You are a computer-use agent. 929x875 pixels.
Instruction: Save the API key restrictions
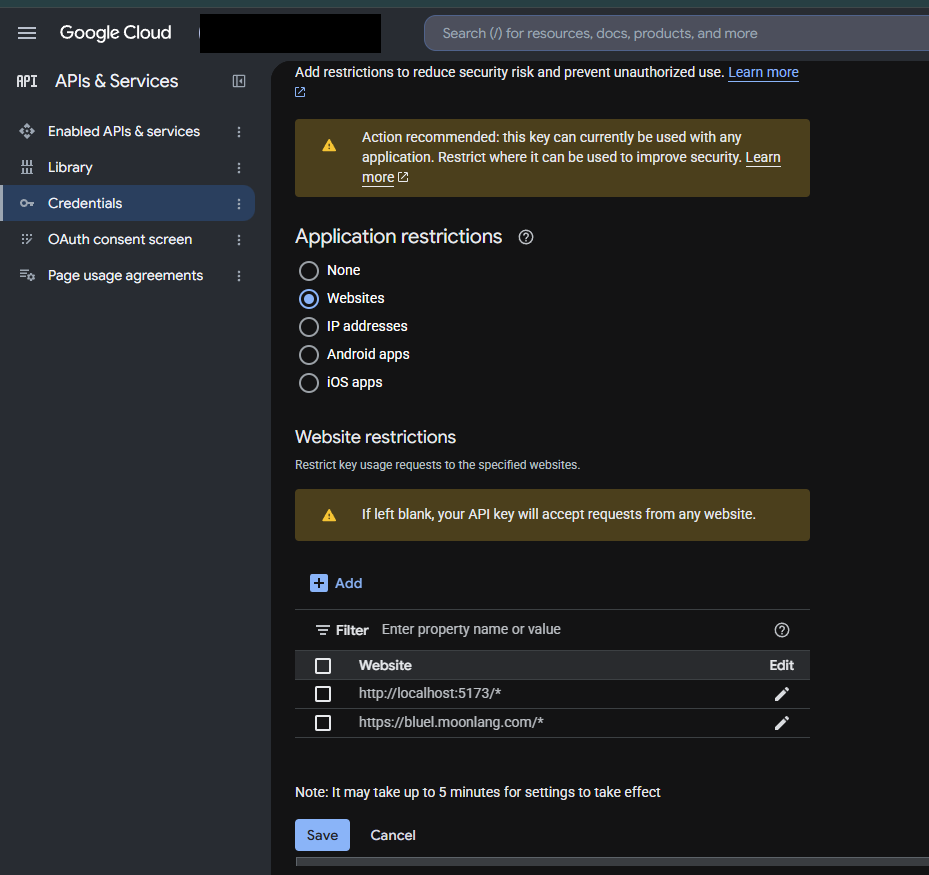(322, 835)
